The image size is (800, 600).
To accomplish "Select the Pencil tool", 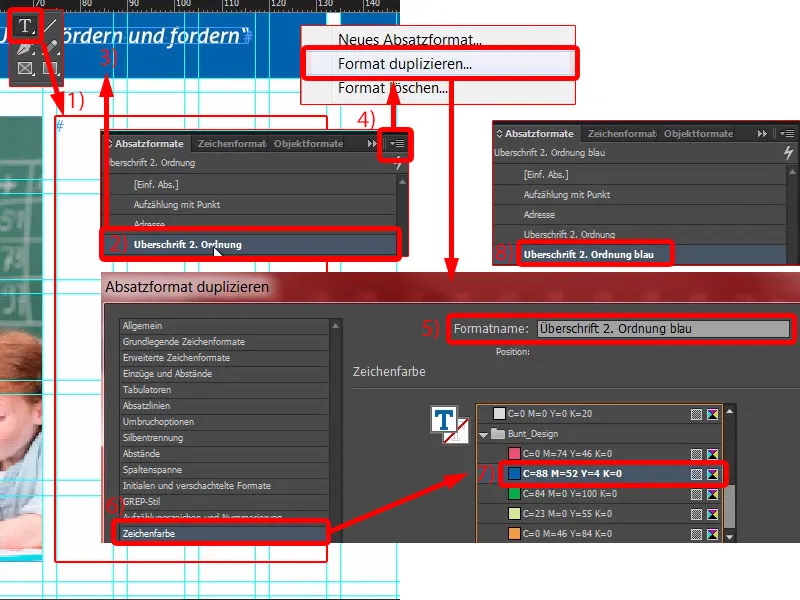I will tap(51, 48).
